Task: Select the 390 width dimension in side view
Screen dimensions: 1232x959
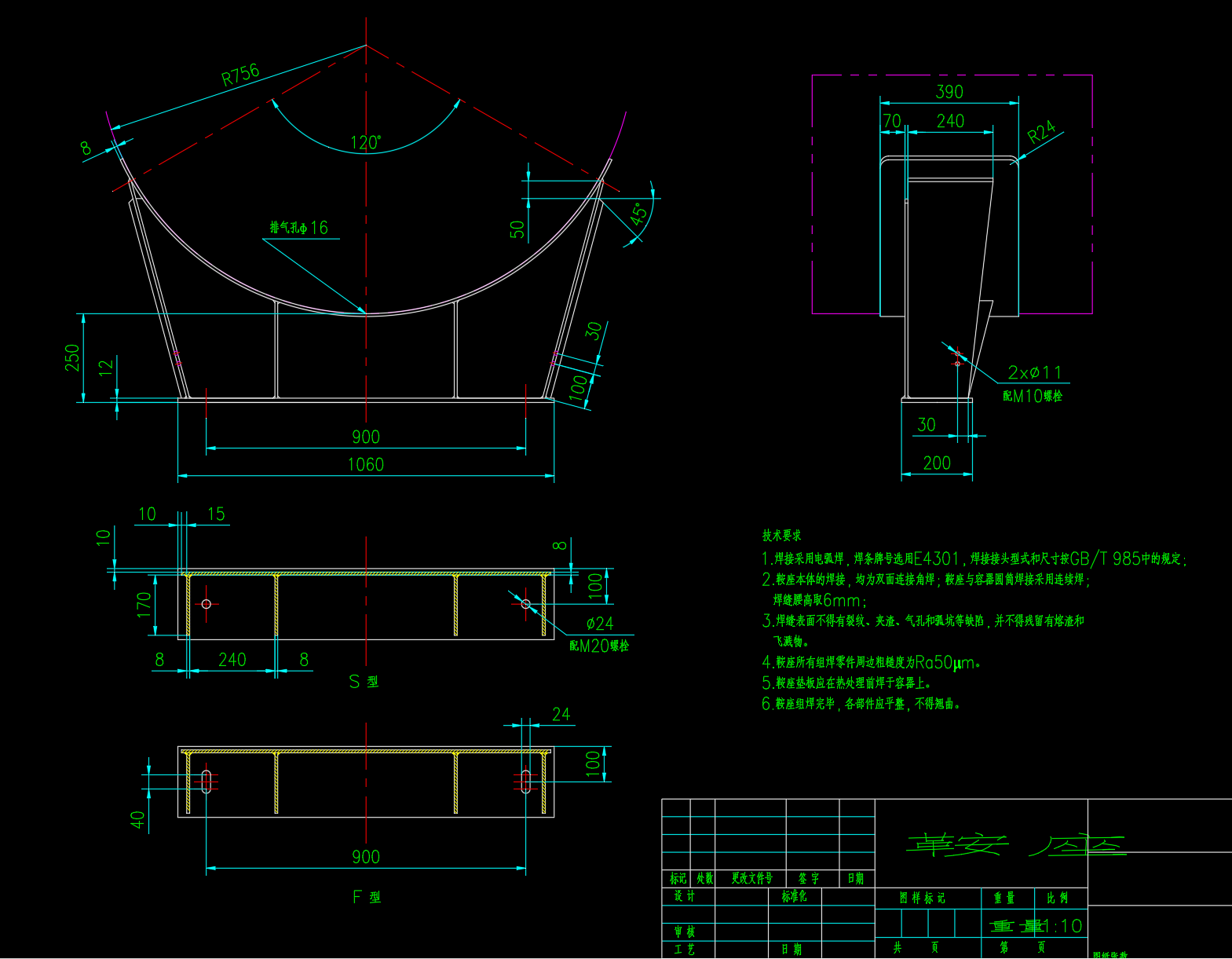Action: (x=949, y=92)
